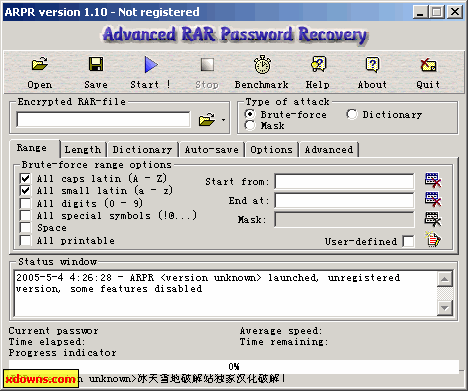The height and width of the screenshot is (391, 468).
Task: Start the attack with the blue play icon
Action: [151, 64]
